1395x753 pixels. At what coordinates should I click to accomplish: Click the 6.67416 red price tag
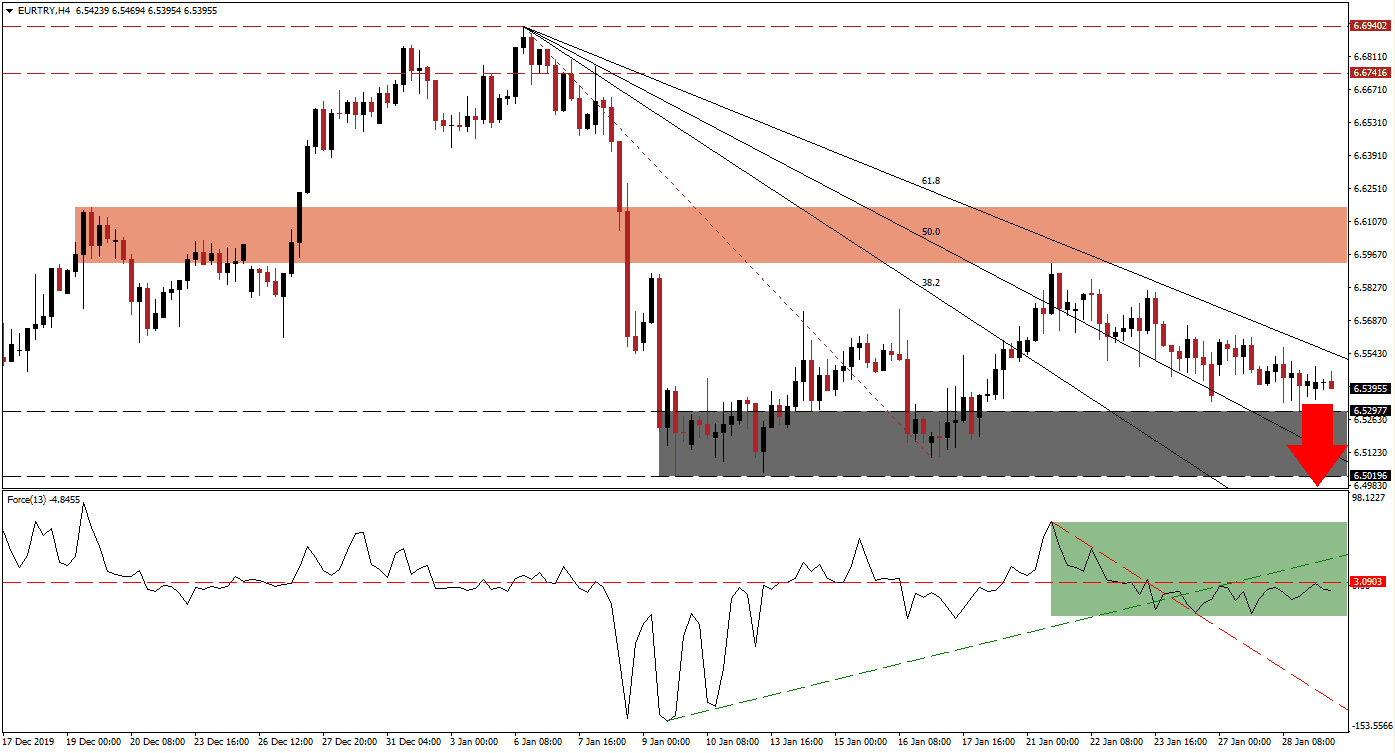1368,73
